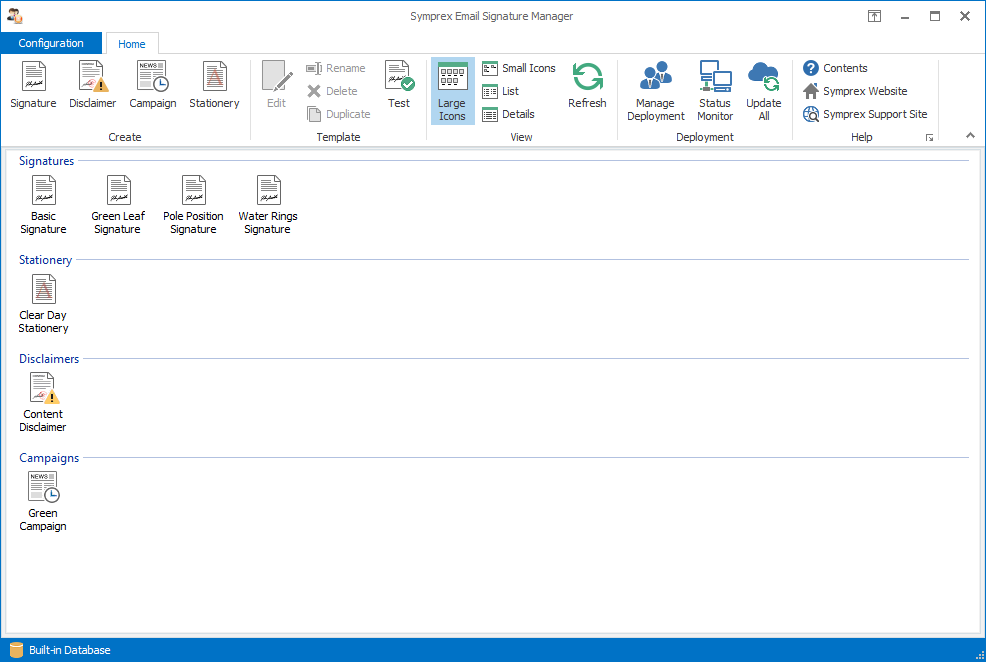The height and width of the screenshot is (662, 986).
Task: Click Duplicate in the Template group
Action: [x=339, y=114]
